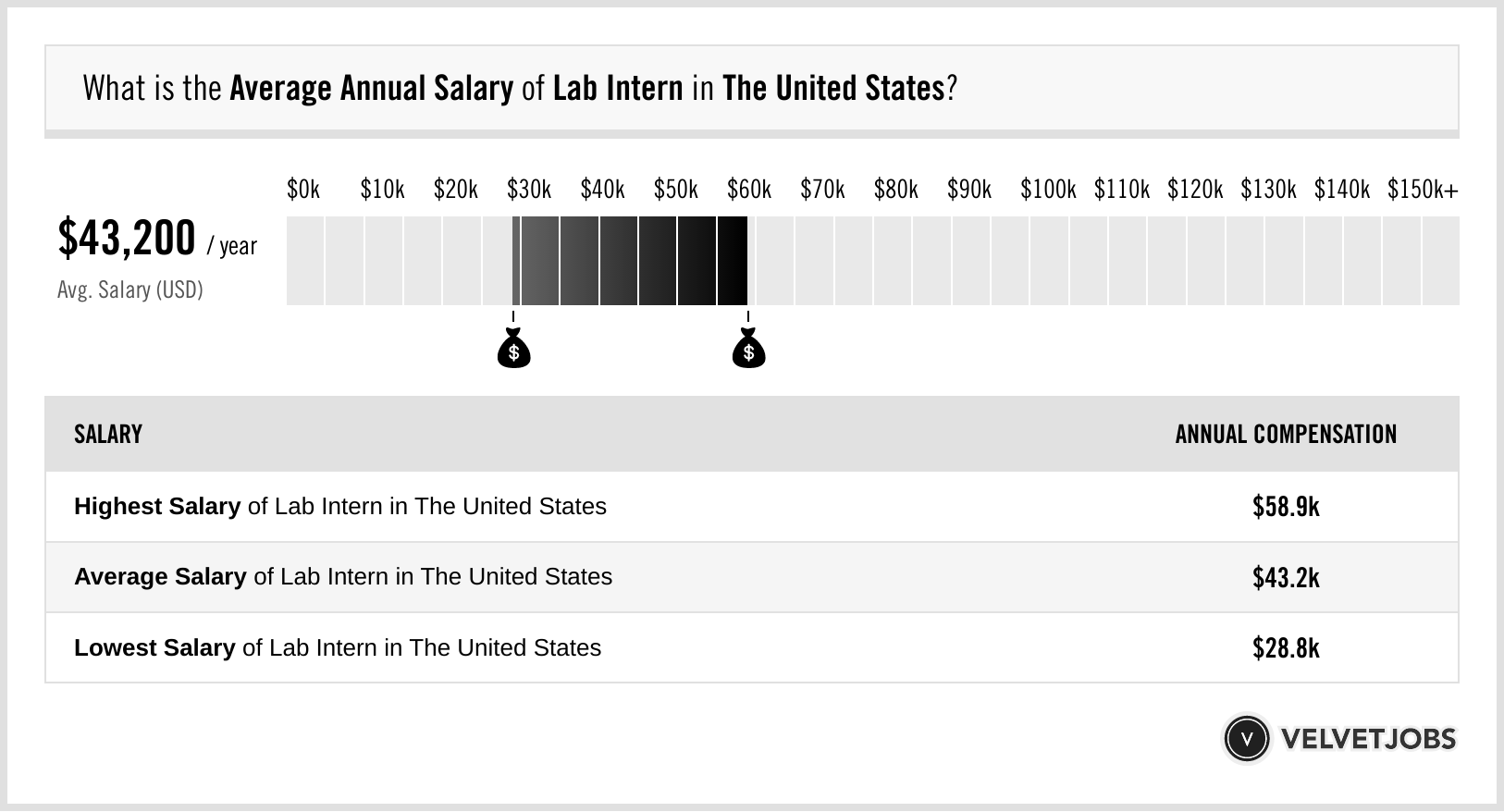Click the $100k scale label
The image size is (1504, 812).
coord(1048,190)
